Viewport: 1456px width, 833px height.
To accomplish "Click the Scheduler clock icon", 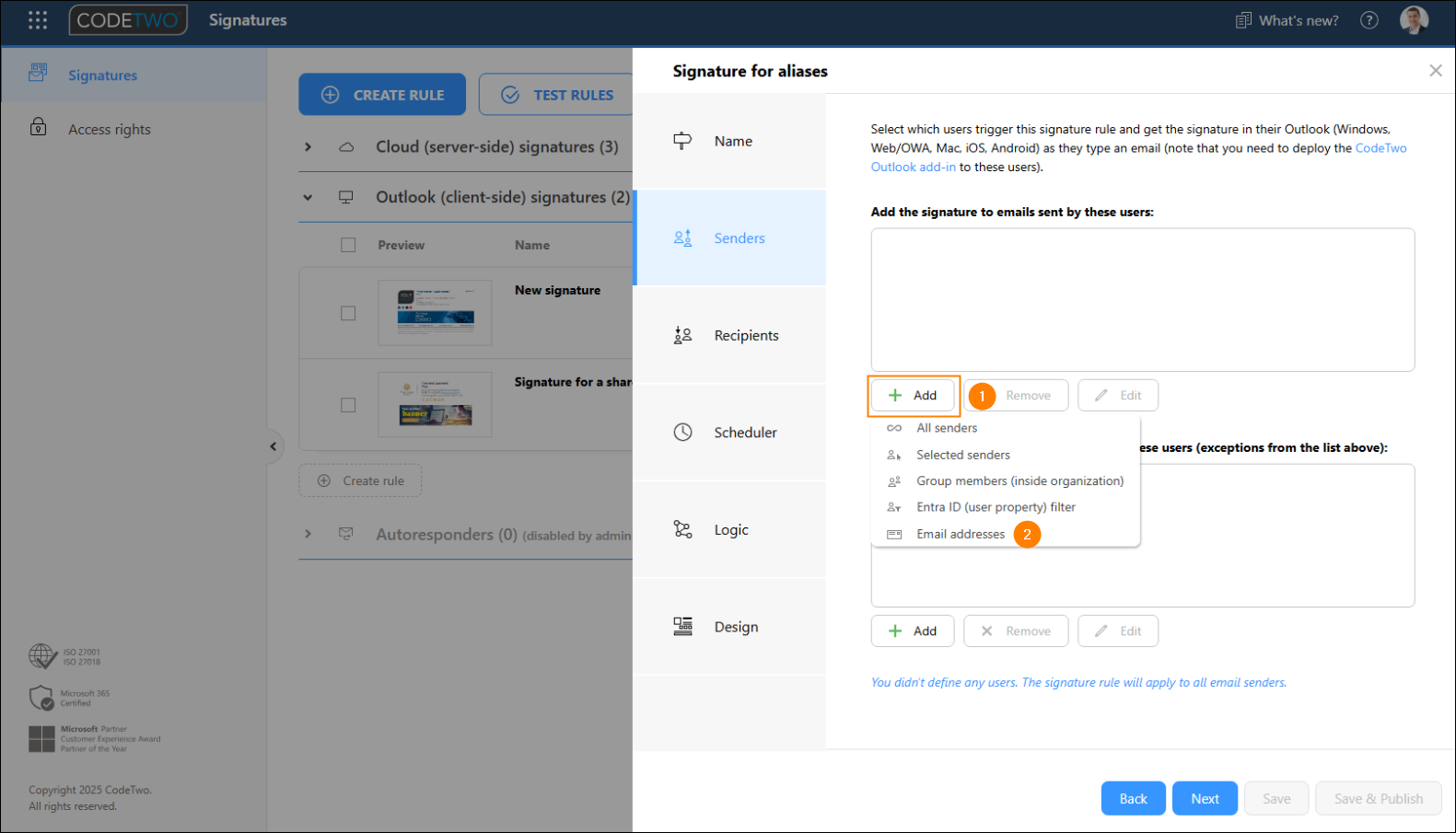I will coord(682,433).
